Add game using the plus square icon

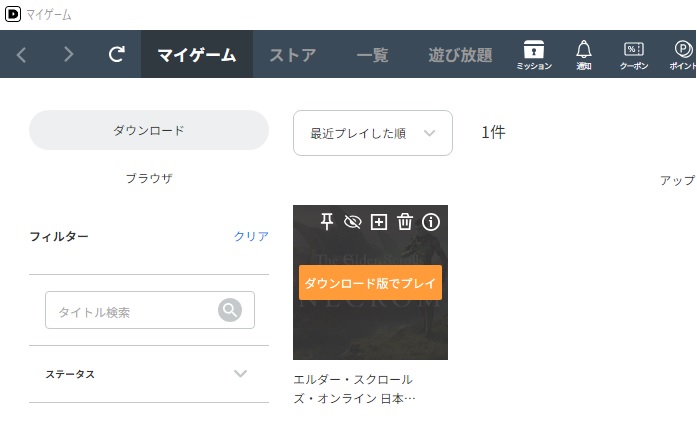click(379, 221)
